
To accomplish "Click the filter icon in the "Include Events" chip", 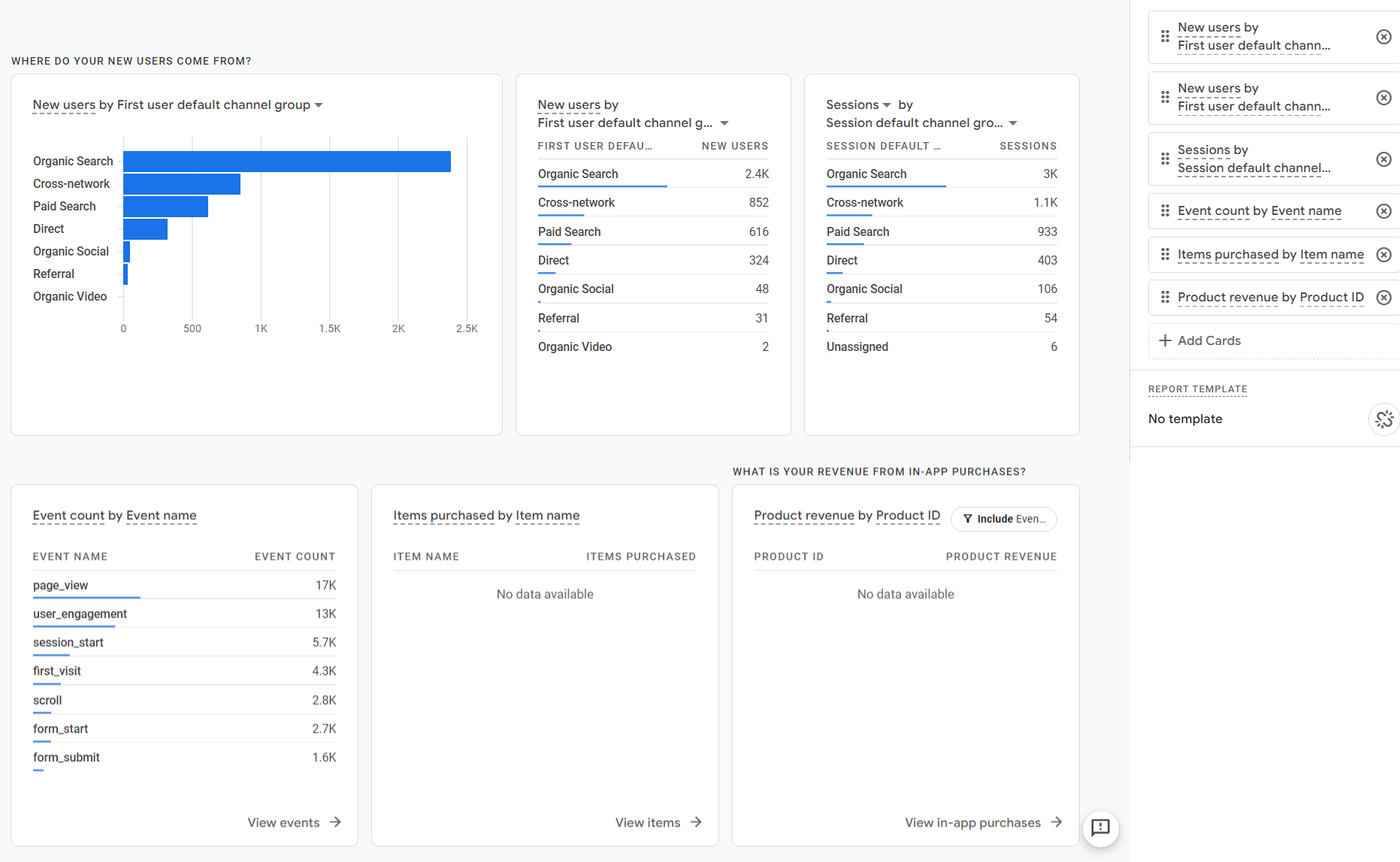I will pos(967,519).
